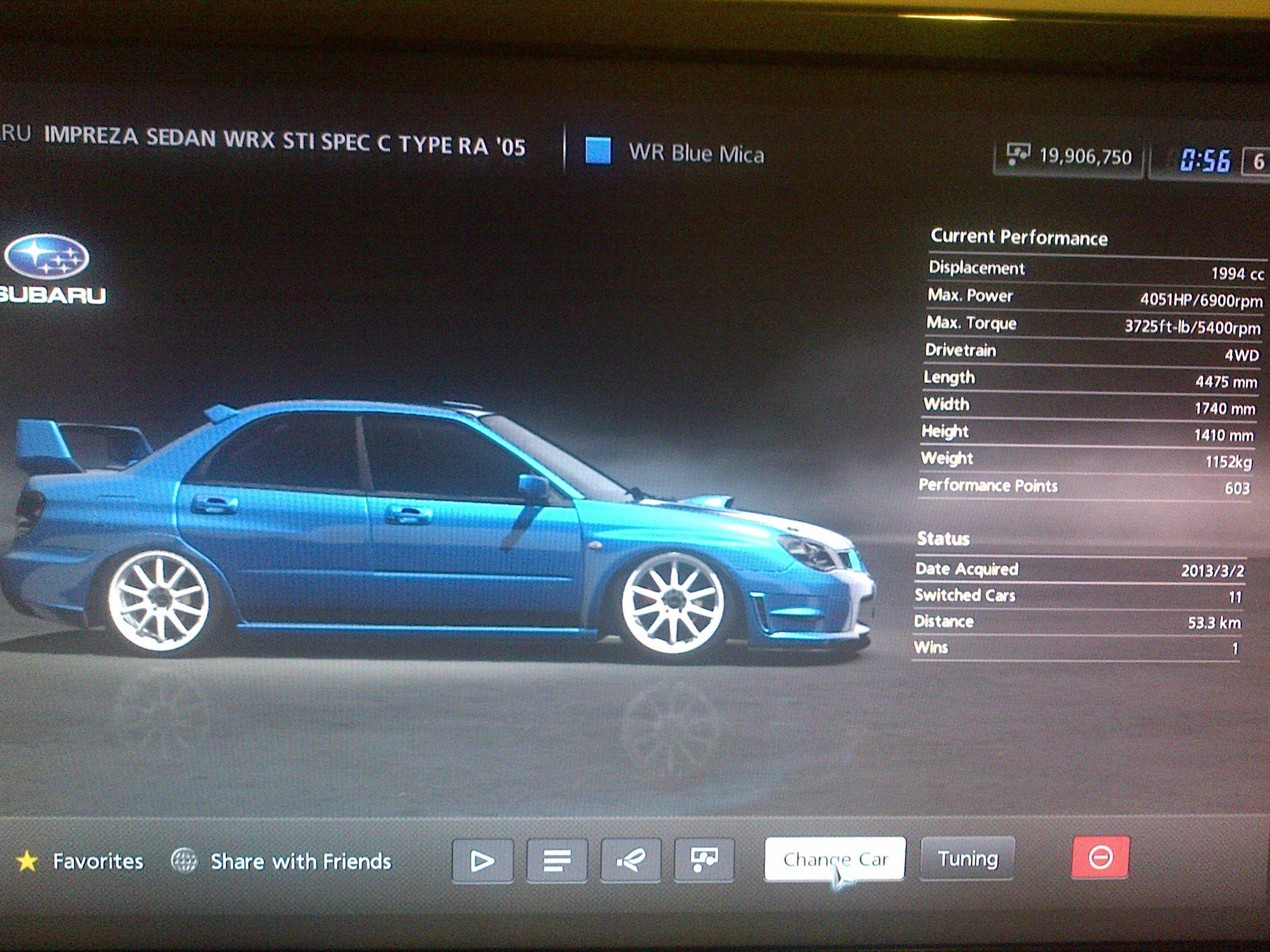This screenshot has width=1270, height=952.
Task: Click the yellow Favorites star icon
Action: [x=26, y=861]
